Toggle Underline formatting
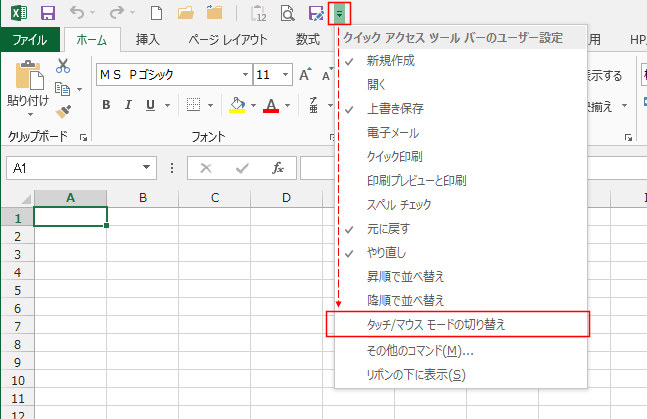 (151, 105)
